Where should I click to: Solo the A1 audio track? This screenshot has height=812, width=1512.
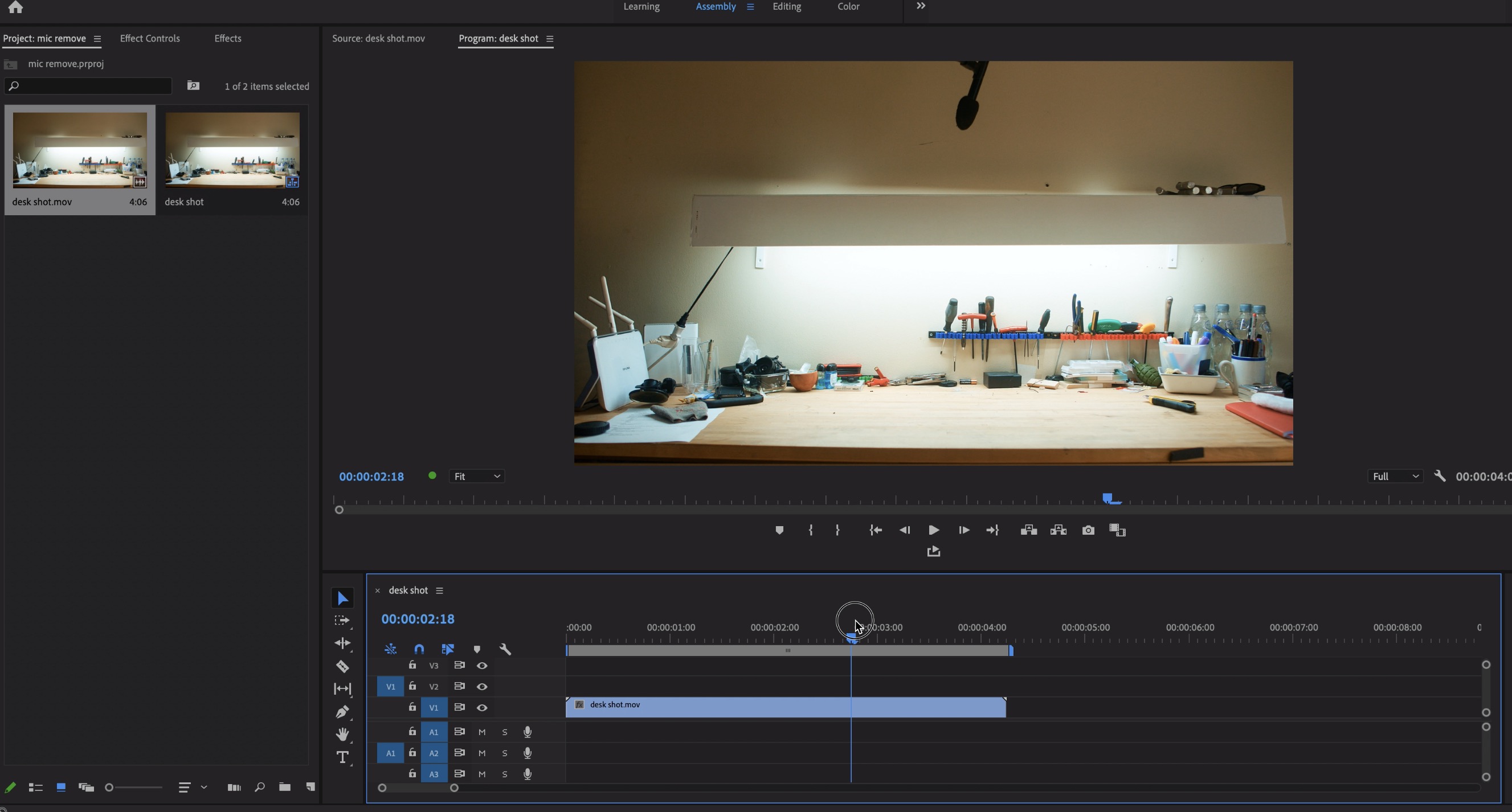[505, 732]
